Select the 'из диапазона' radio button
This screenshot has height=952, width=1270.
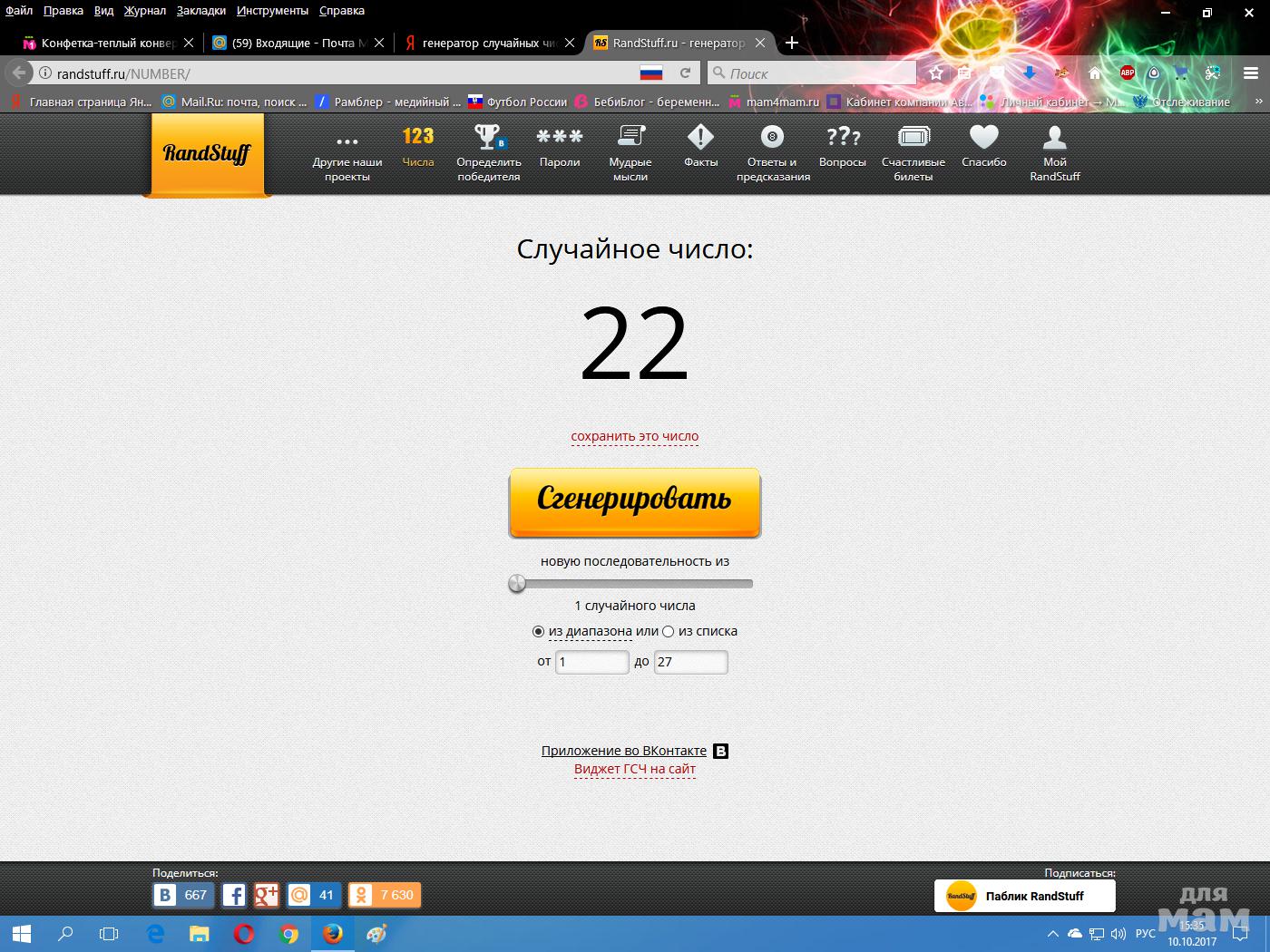[538, 632]
